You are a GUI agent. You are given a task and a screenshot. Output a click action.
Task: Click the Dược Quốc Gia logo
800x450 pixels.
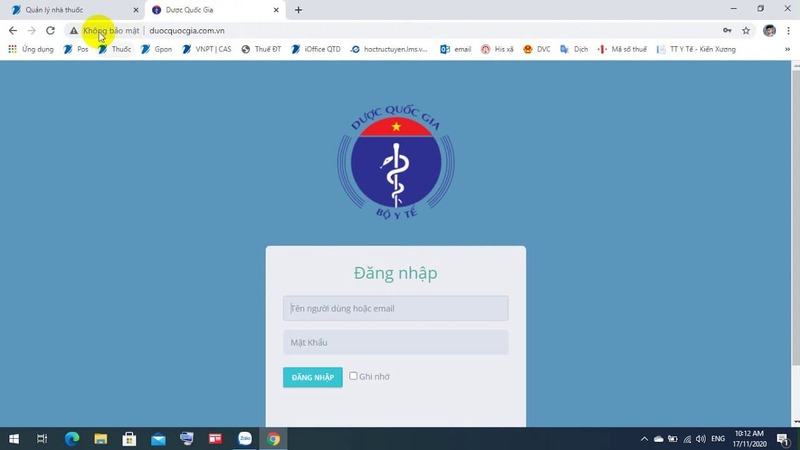(396, 163)
